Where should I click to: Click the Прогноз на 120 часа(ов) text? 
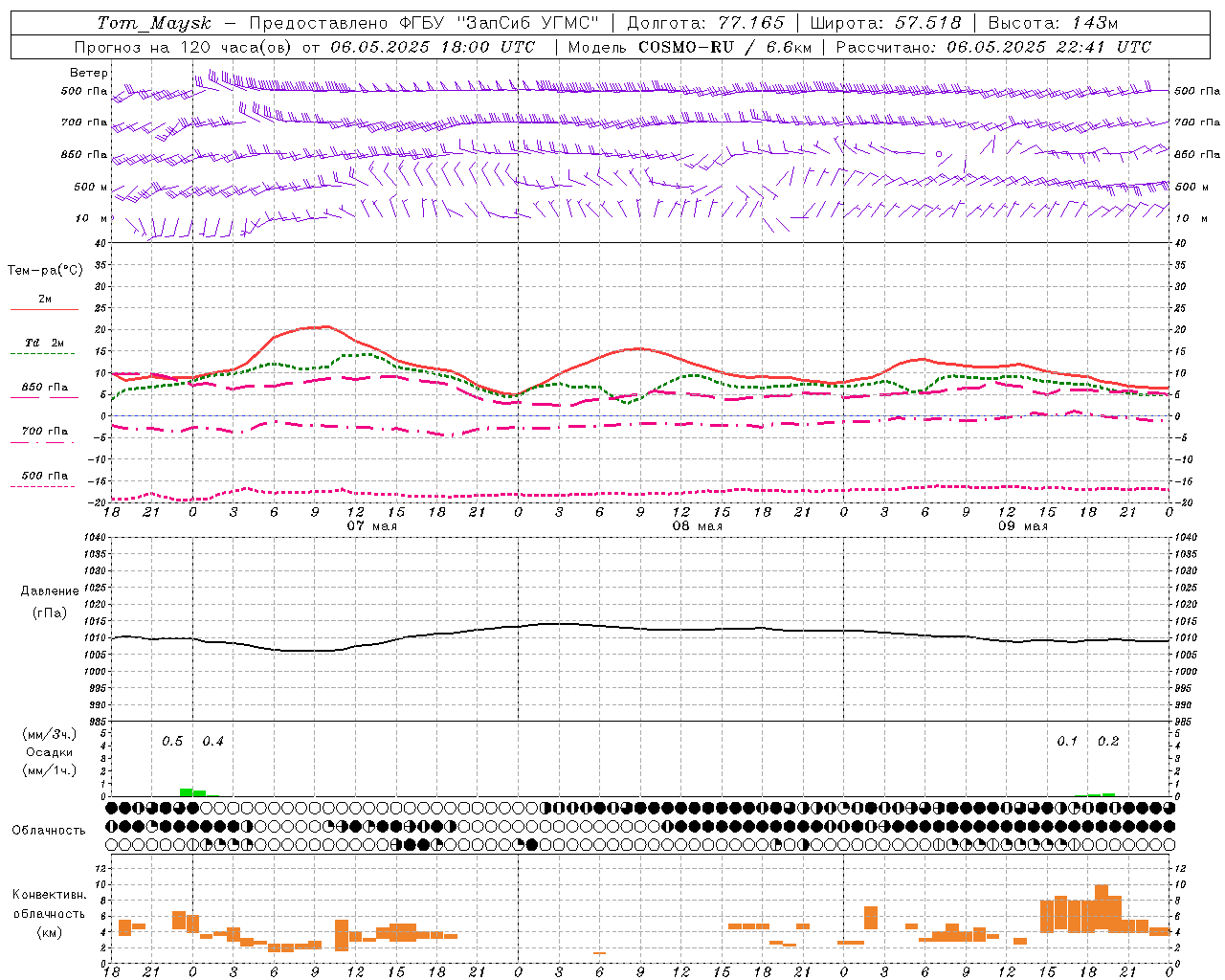[x=184, y=47]
